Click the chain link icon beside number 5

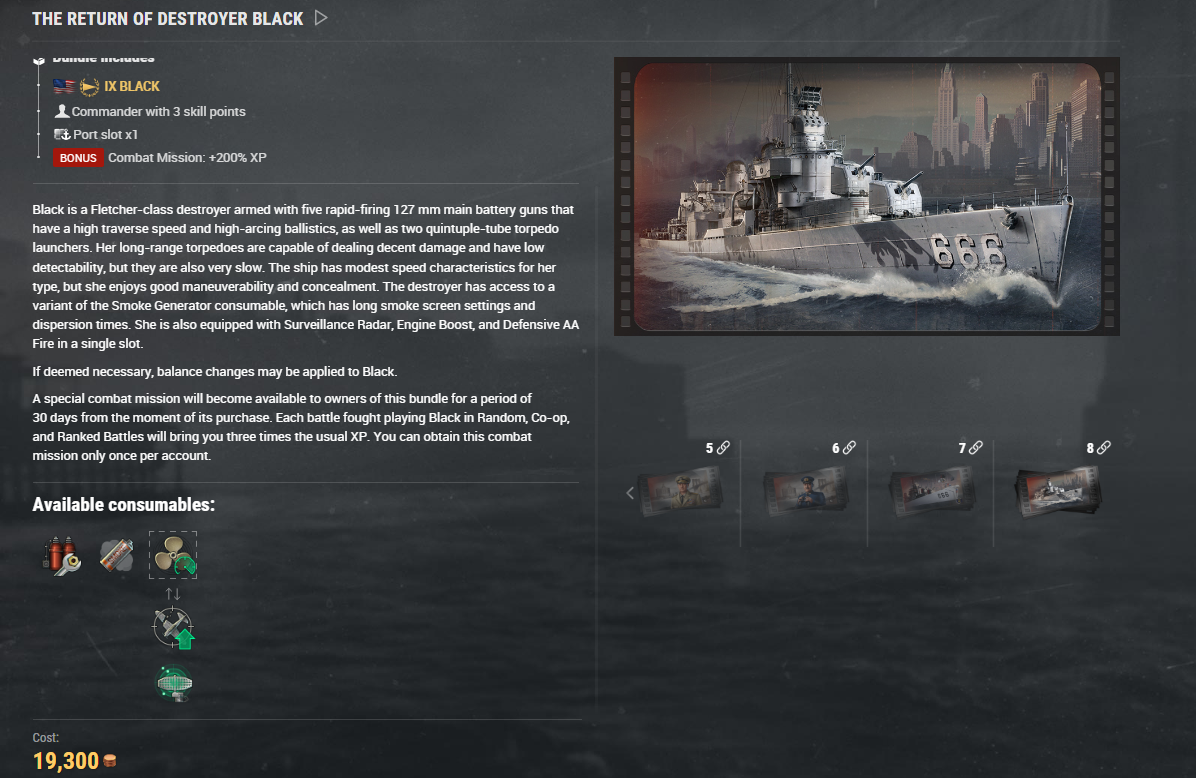[x=723, y=448]
